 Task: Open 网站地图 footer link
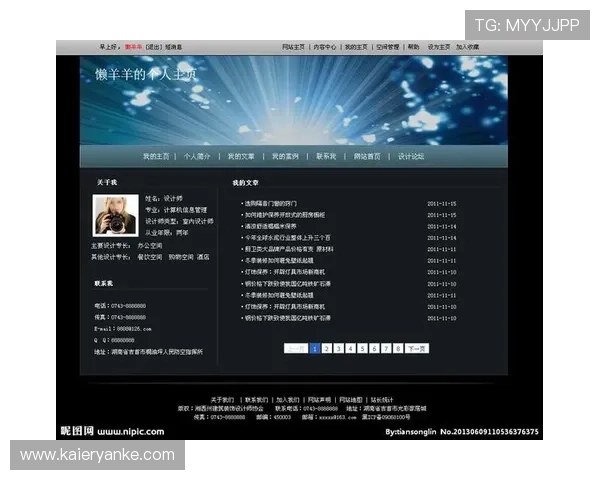point(350,399)
